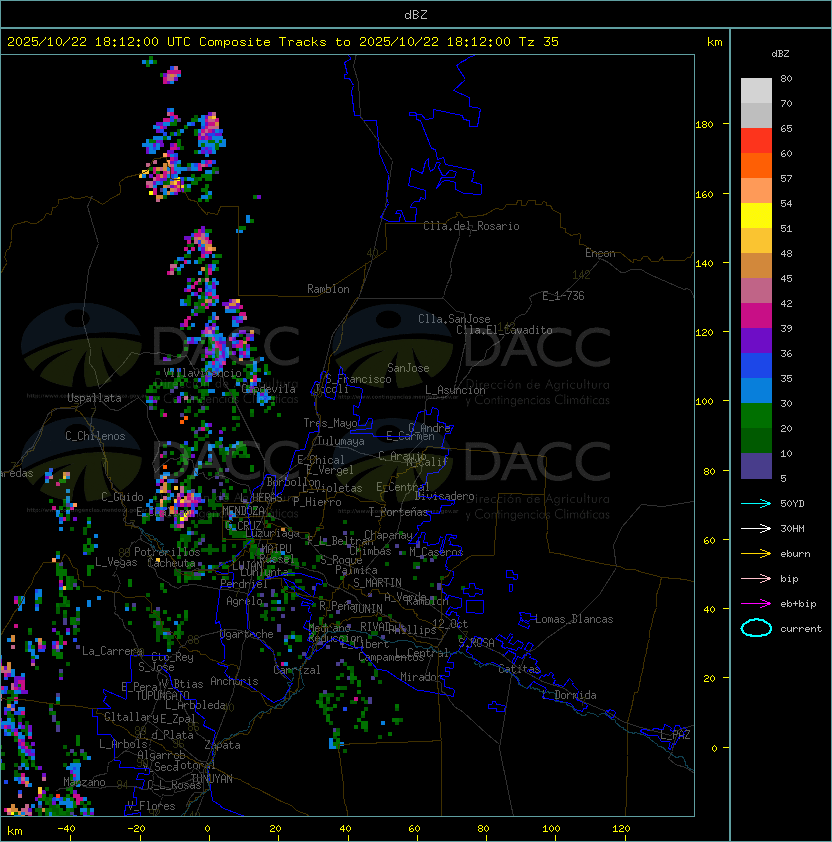Screen dimensions: 832x842
Task: Click the Ugarteche map label
Action: coord(247,634)
